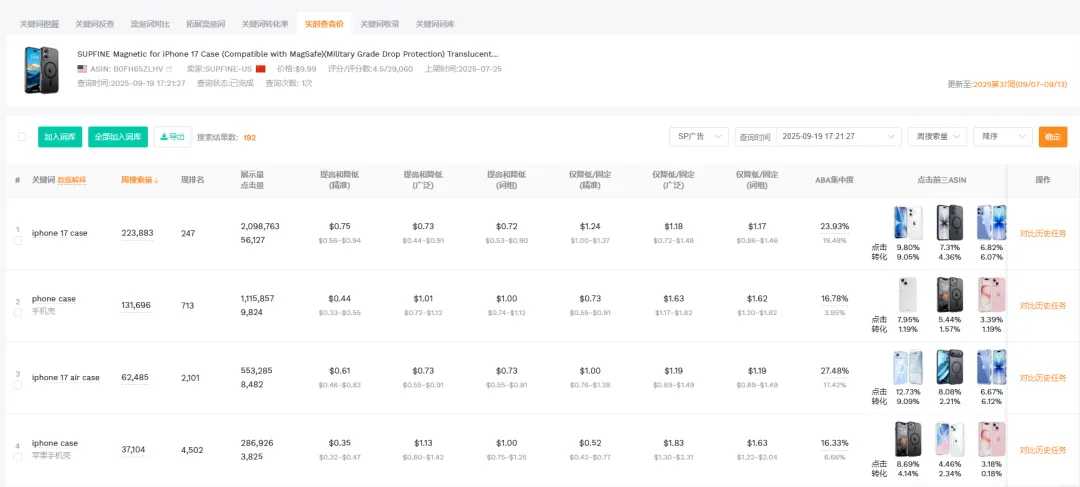Open the 降序 sort order dropdown
Image resolution: width=1080 pixels, height=487 pixels.
click(1003, 136)
